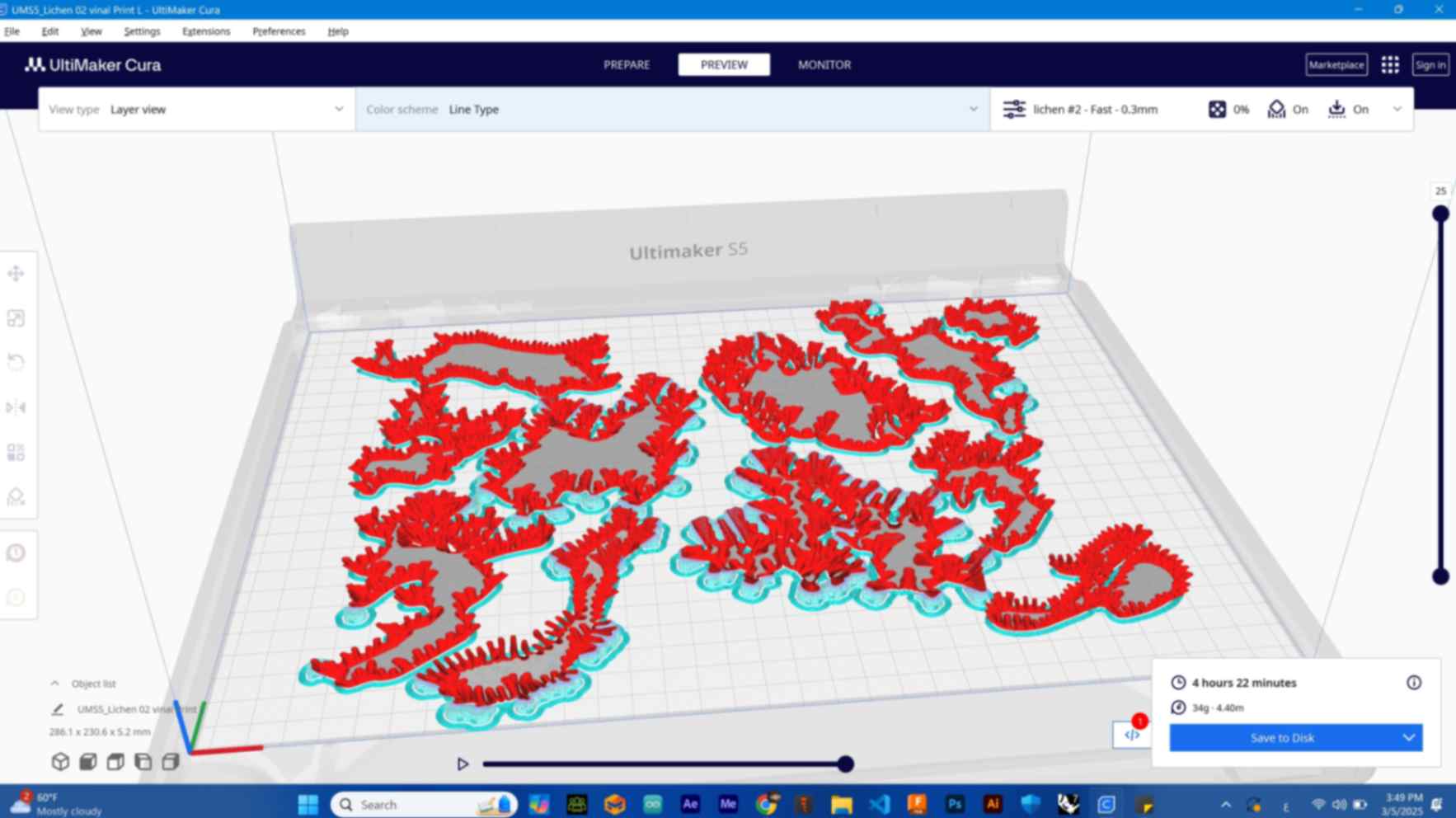Viewport: 1456px width, 818px height.
Task: Open the script notification icon with badge
Action: (1132, 734)
